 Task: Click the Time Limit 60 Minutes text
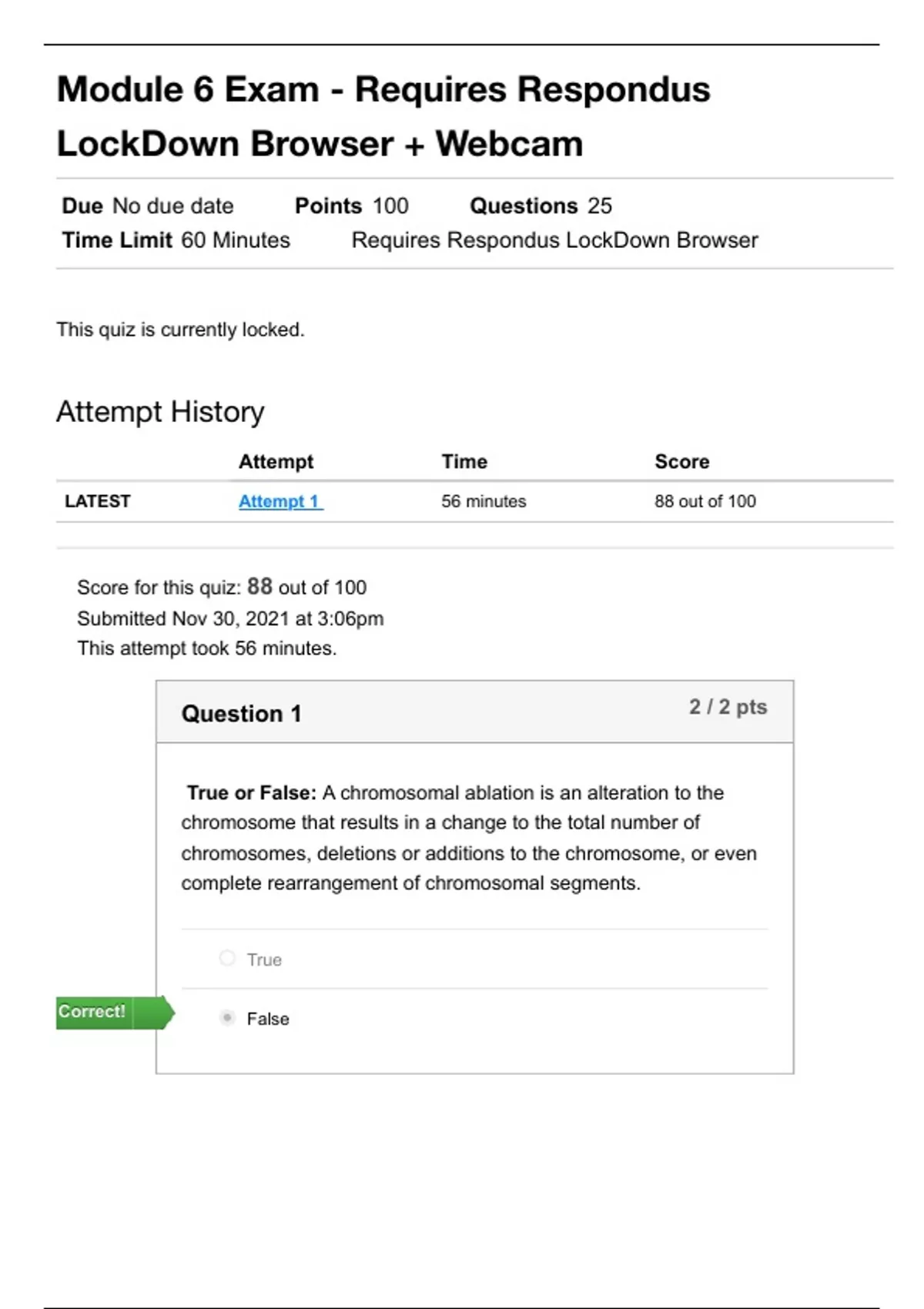(176, 240)
